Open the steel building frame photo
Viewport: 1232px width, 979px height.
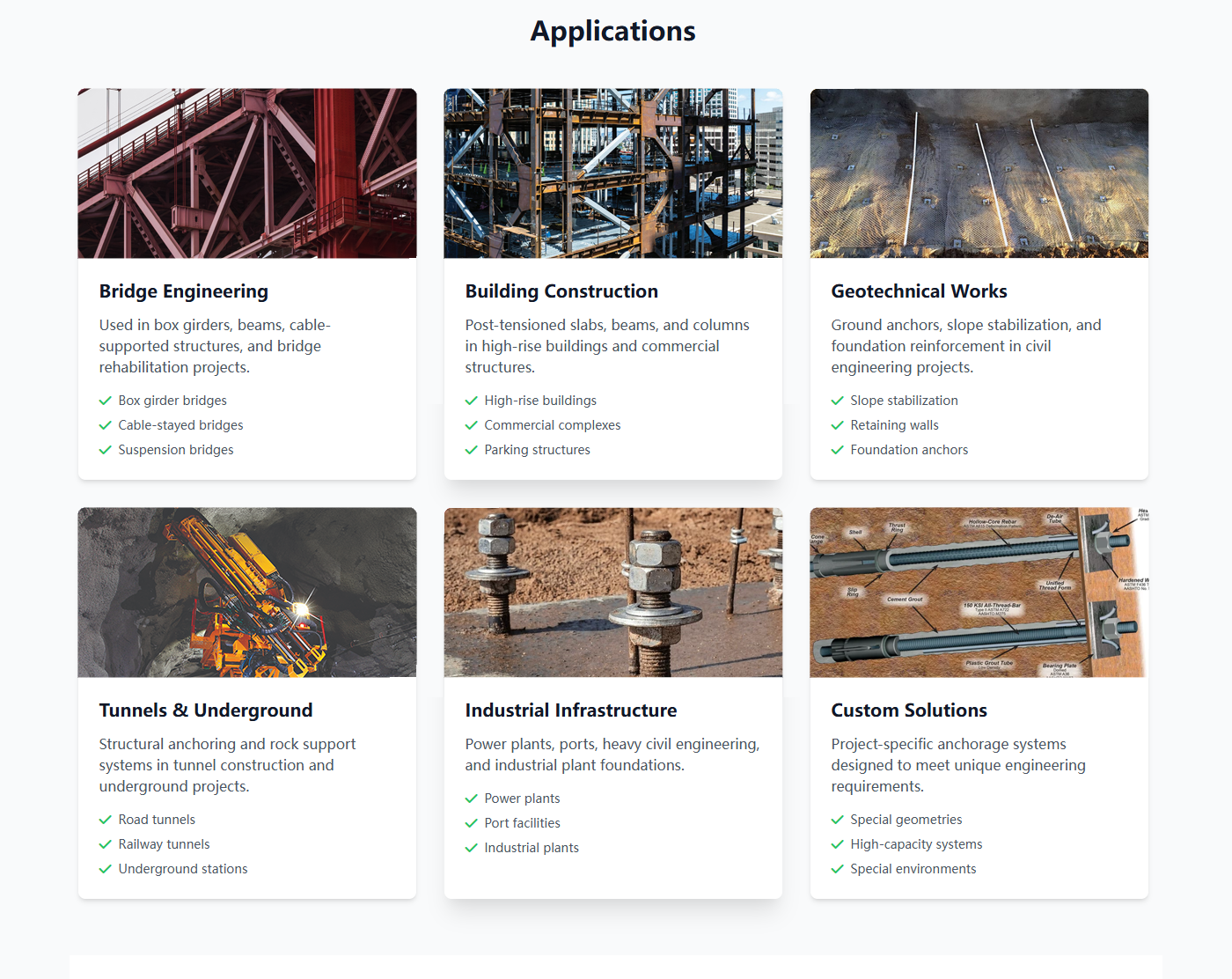click(613, 173)
